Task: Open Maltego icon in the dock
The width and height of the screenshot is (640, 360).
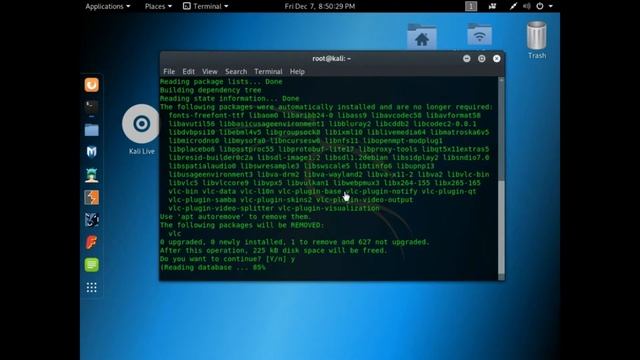Action: (x=91, y=220)
